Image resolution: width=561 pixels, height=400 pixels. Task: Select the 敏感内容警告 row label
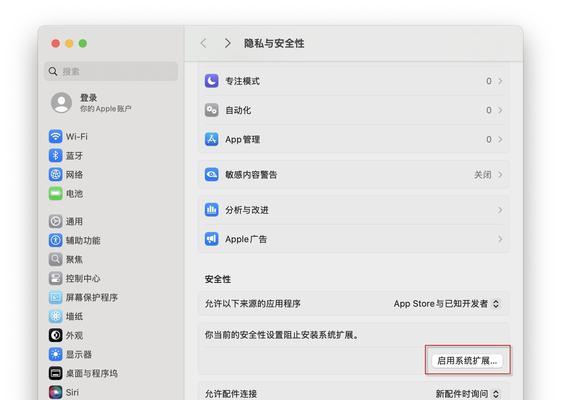tap(251, 175)
